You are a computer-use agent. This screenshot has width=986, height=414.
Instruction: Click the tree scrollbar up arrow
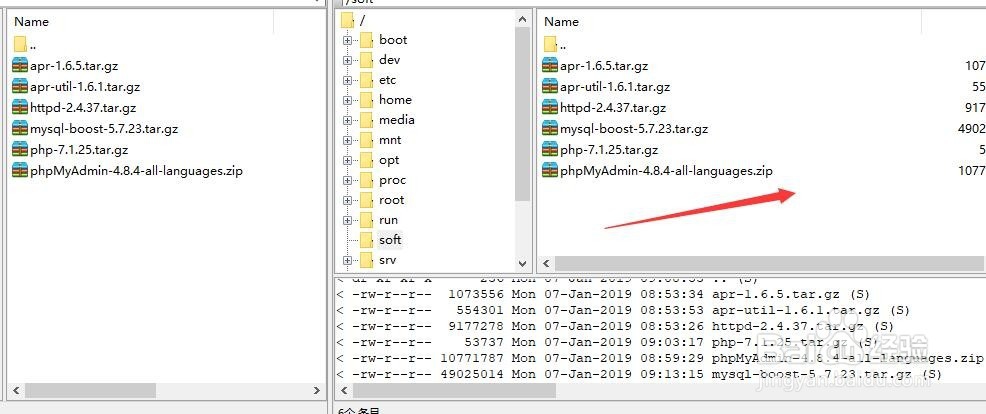tap(523, 19)
